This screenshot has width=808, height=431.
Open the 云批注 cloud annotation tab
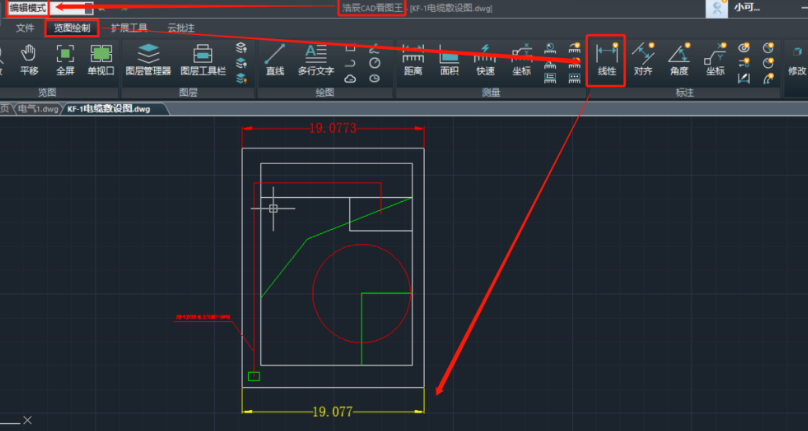(x=182, y=28)
